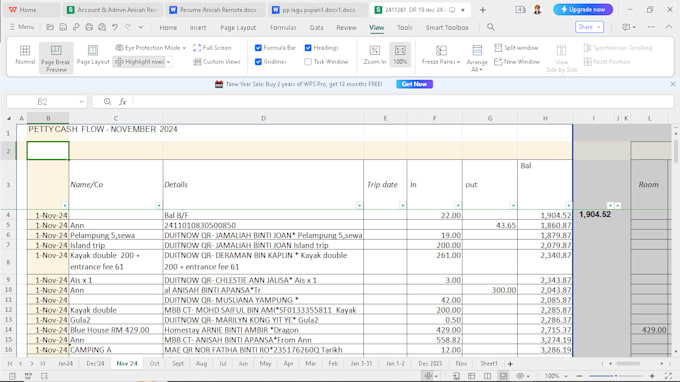Open filter dropdown for Details column
Viewport: 680px width, 382px height.
click(x=359, y=206)
